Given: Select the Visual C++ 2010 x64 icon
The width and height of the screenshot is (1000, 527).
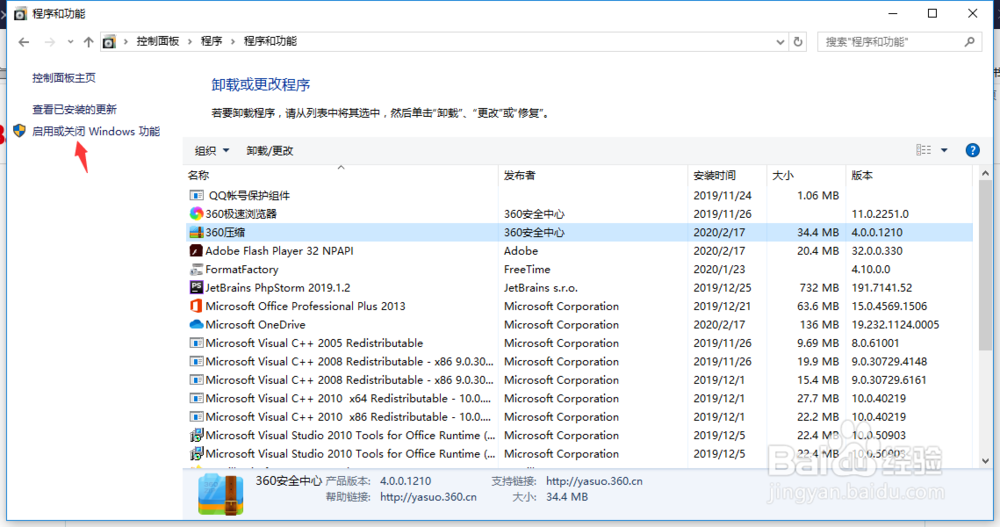Looking at the screenshot, I should tap(196, 398).
